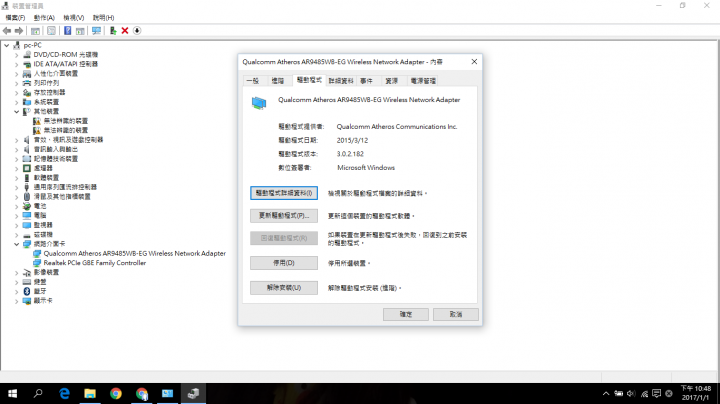Image resolution: width=720 pixels, height=404 pixels.
Task: Expand the 顯示卡 display adapters chevron
Action: (17, 301)
